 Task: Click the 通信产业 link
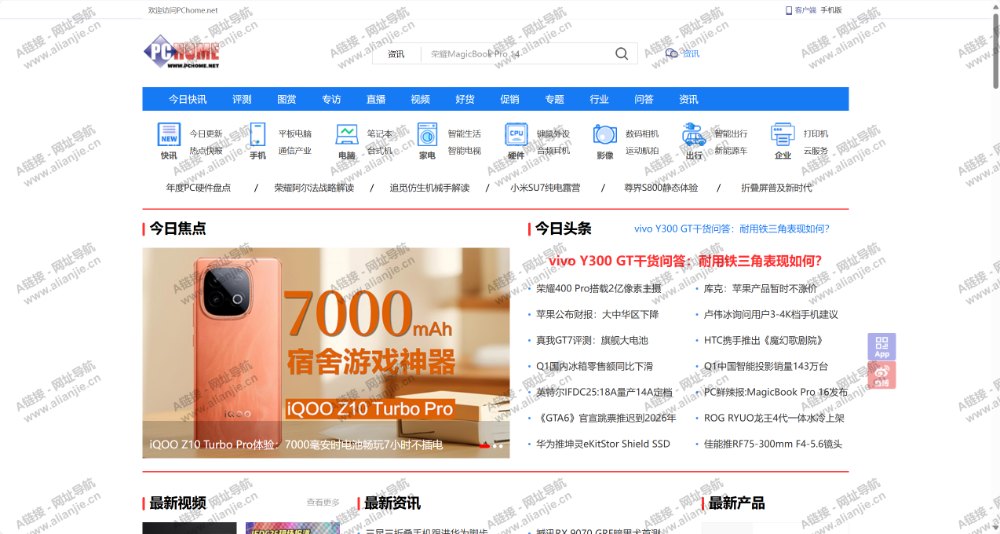point(295,151)
